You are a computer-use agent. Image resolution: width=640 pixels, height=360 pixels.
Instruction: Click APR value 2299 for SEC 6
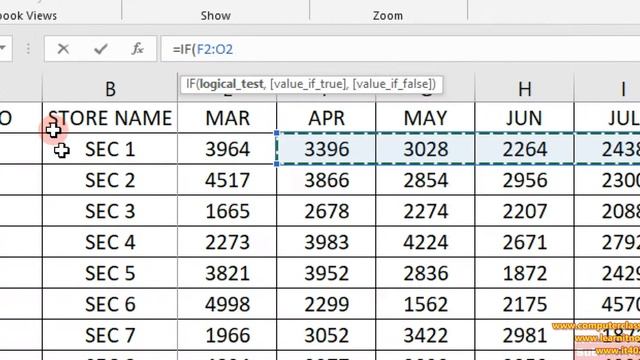pos(327,304)
